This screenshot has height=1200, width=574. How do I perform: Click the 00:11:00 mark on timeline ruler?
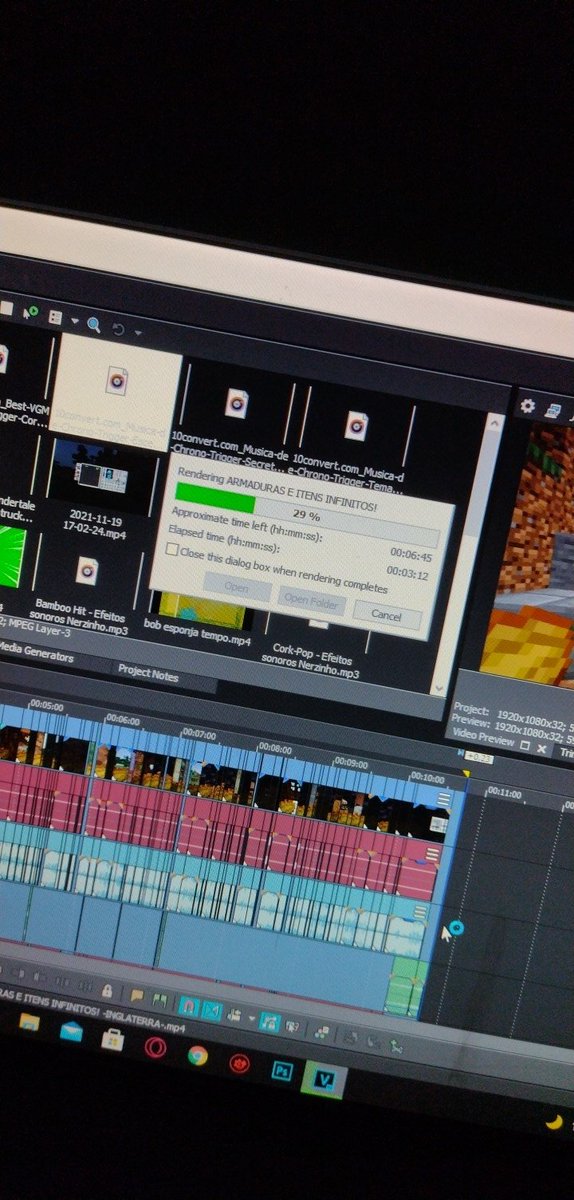[504, 793]
